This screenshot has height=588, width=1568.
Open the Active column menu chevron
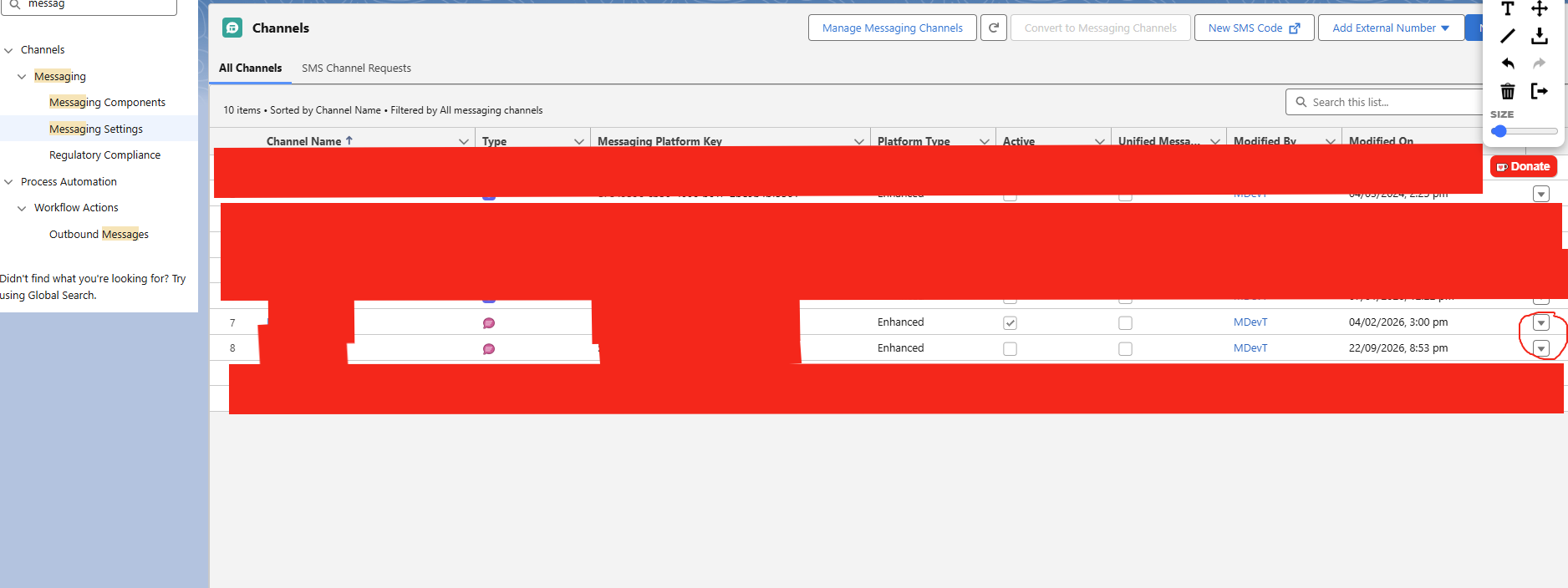[1100, 141]
